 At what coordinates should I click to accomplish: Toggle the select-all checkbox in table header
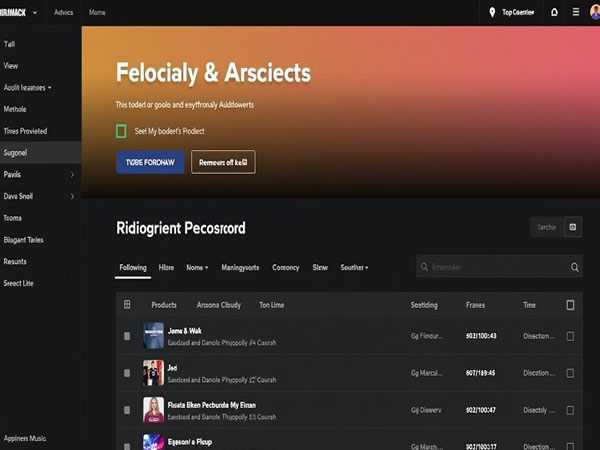click(570, 305)
